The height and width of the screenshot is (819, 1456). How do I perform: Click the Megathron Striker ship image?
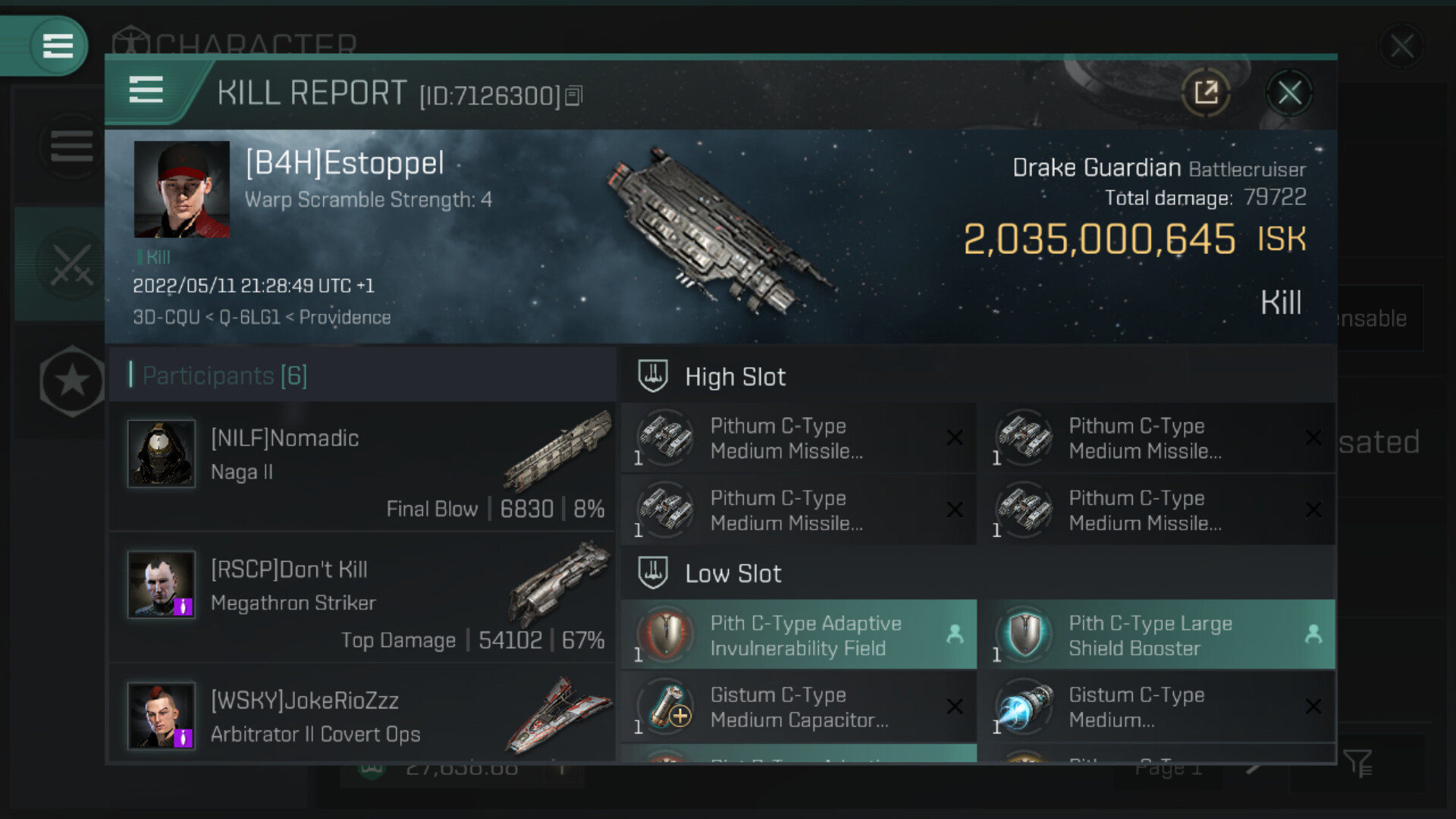tap(561, 582)
